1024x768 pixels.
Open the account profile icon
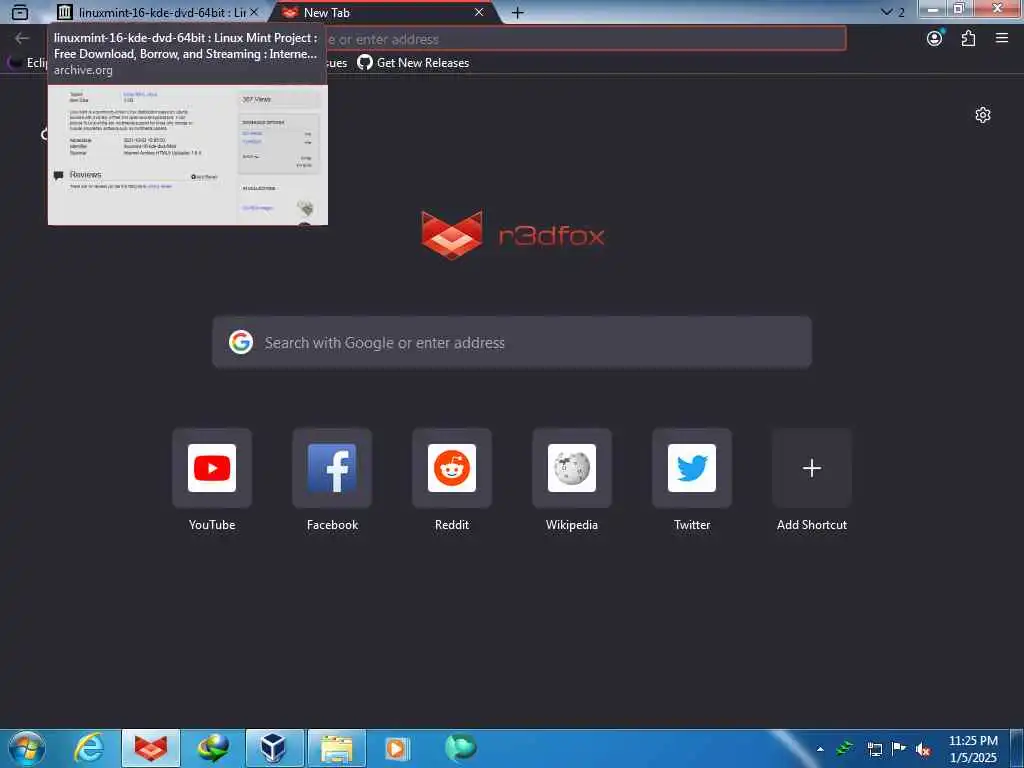coord(935,39)
